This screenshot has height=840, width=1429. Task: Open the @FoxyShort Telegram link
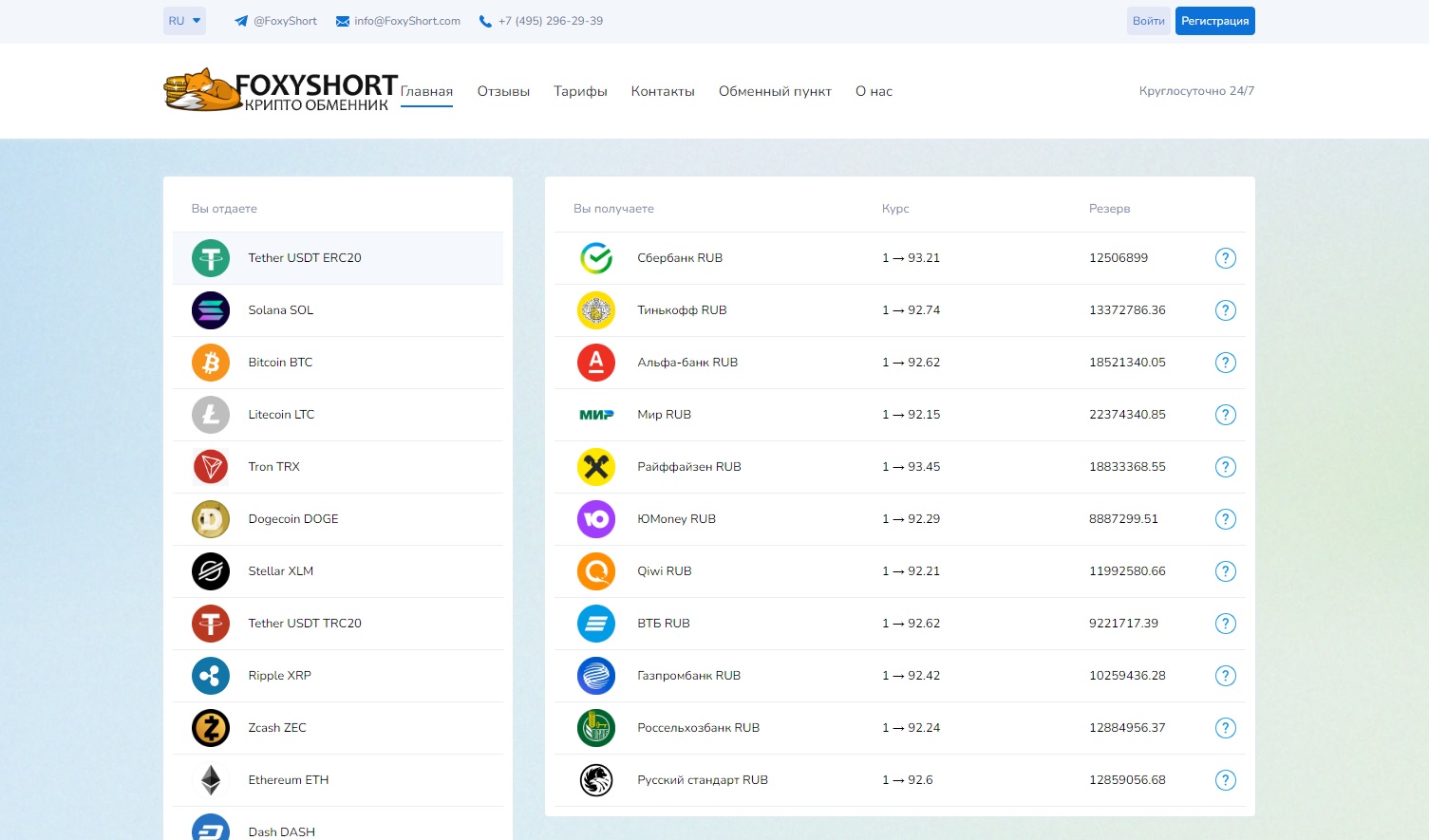(x=285, y=21)
